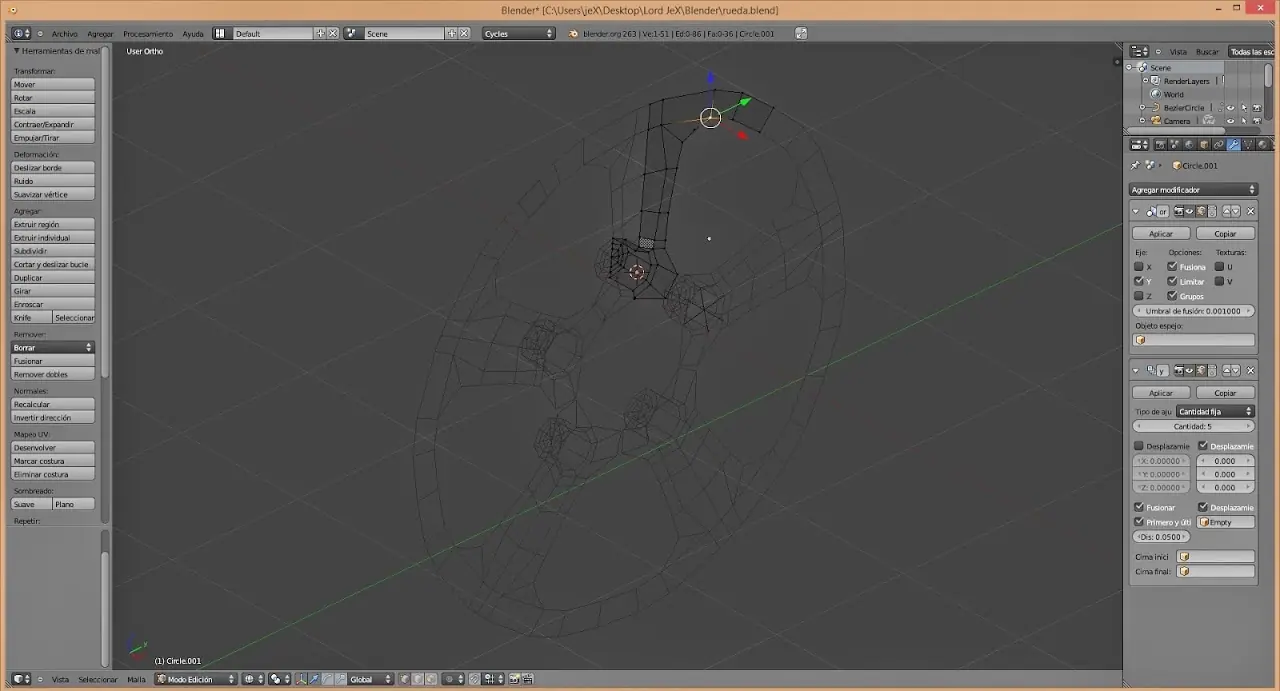Open the outliner editor type selector
This screenshot has height=691, width=1280.
1140,51
